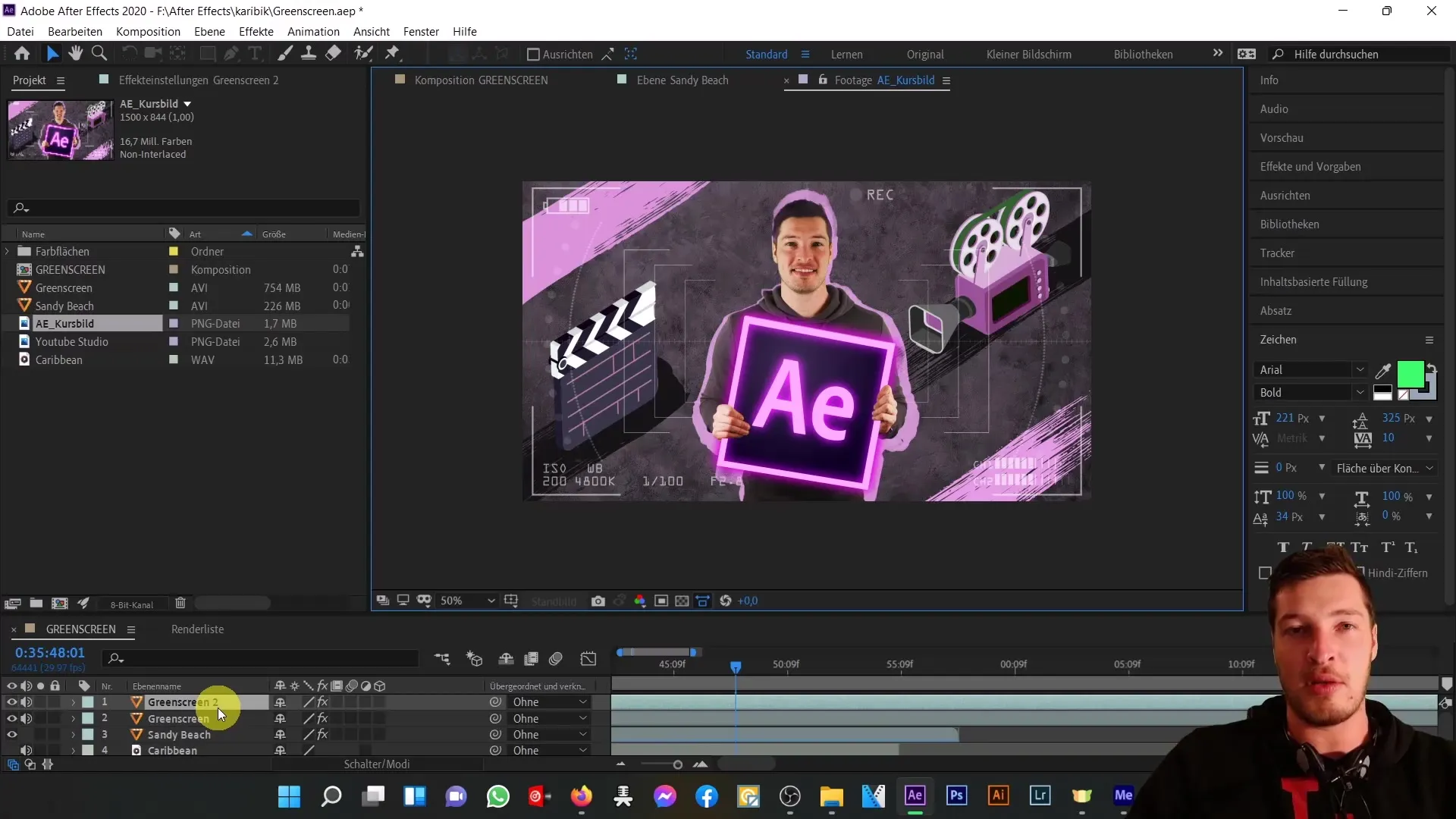Select the Zoom magnifier tool
The image size is (1456, 819).
pyautogui.click(x=99, y=54)
